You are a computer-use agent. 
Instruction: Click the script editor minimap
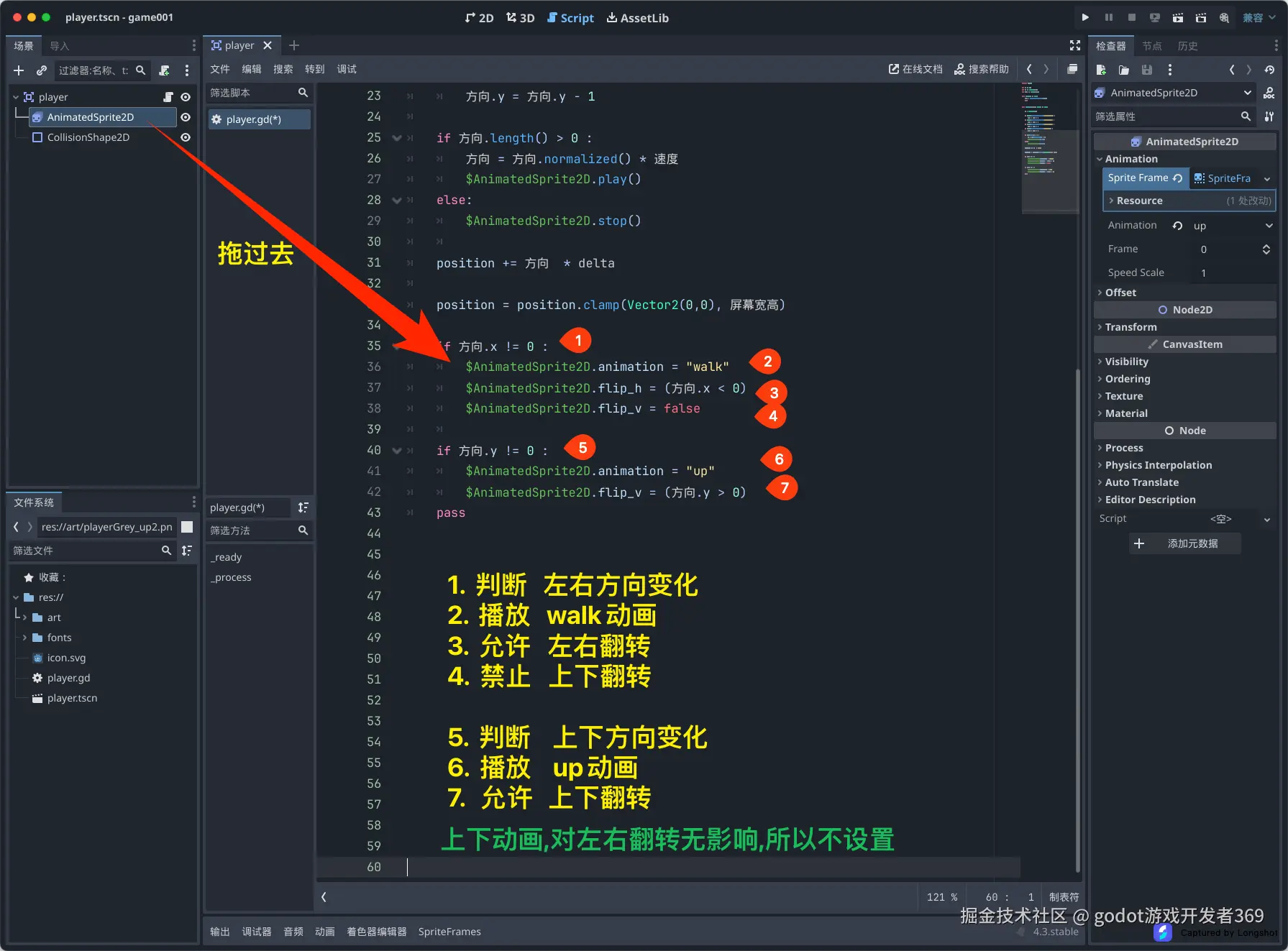1049,147
